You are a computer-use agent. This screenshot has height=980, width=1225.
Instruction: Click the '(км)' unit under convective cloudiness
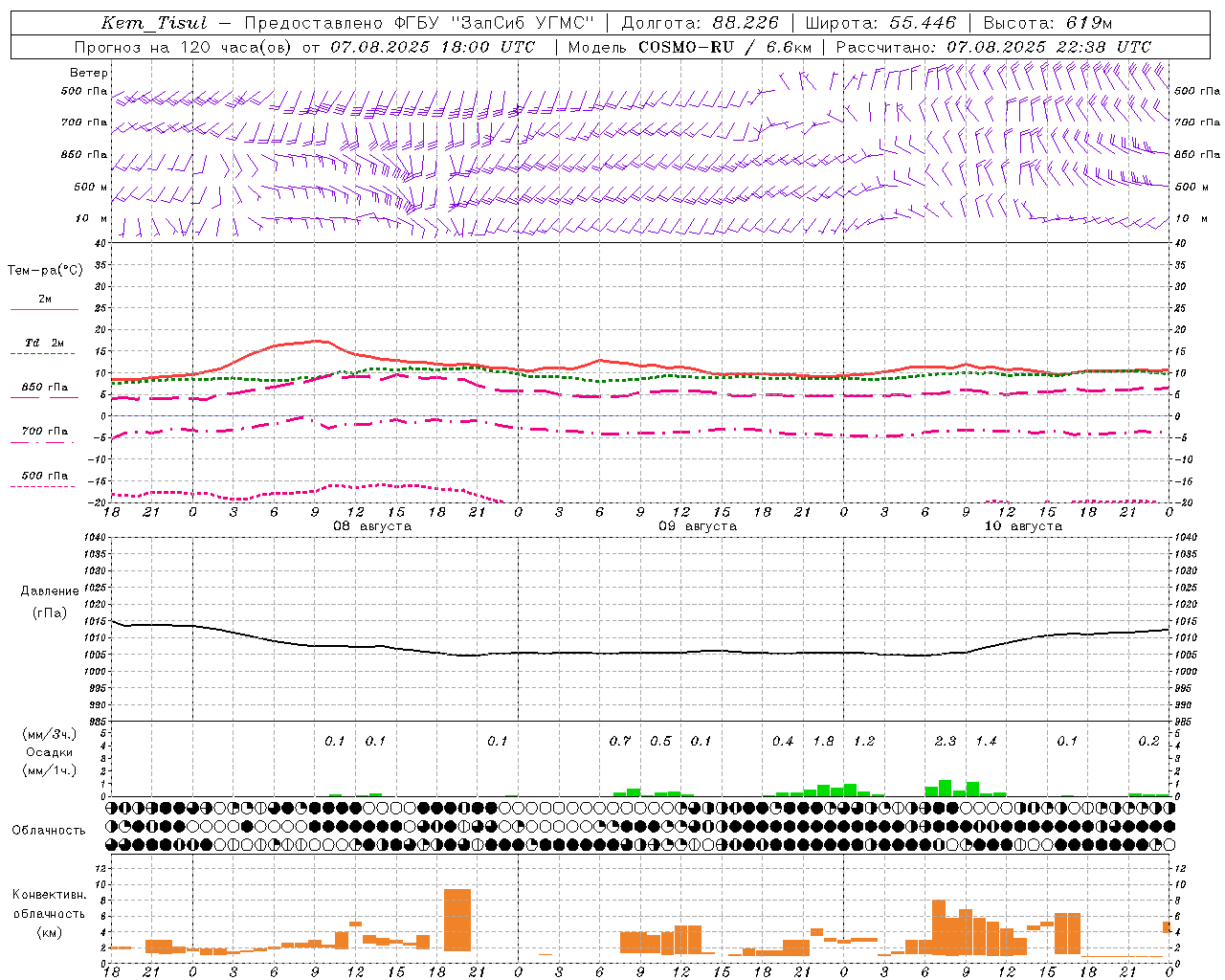pyautogui.click(x=50, y=933)
